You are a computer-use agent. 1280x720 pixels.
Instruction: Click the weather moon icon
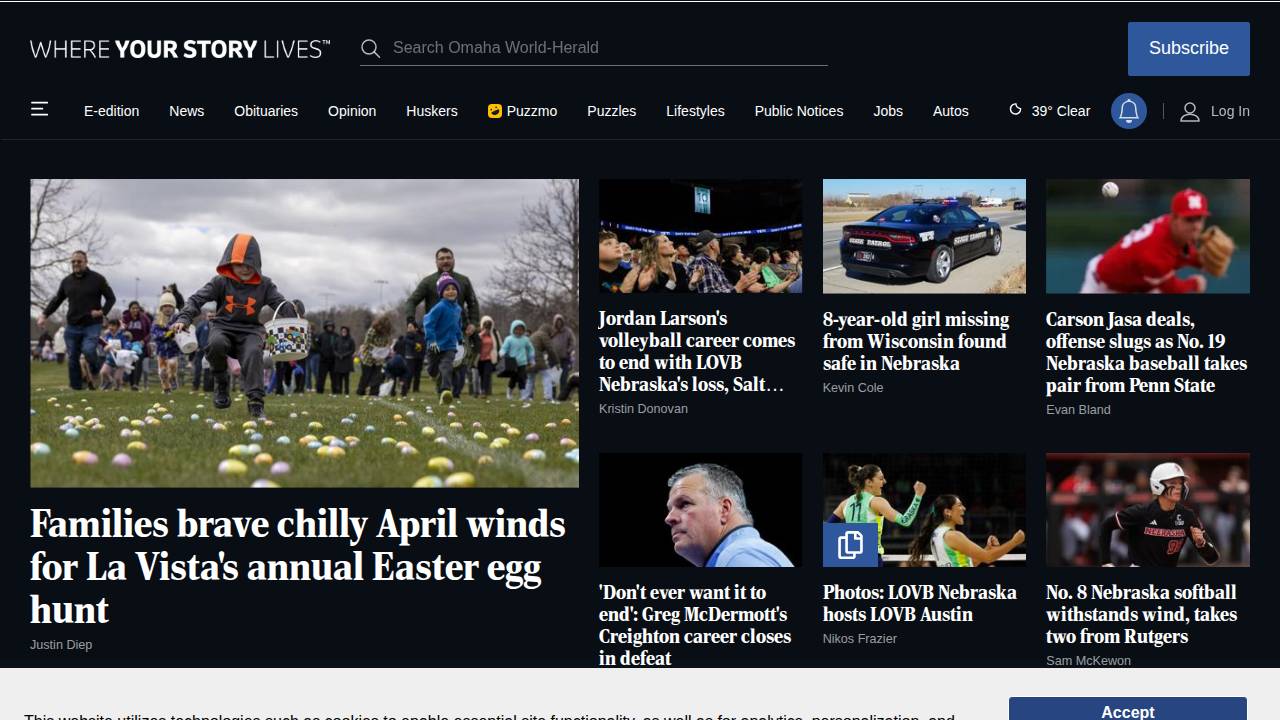[x=1016, y=110]
